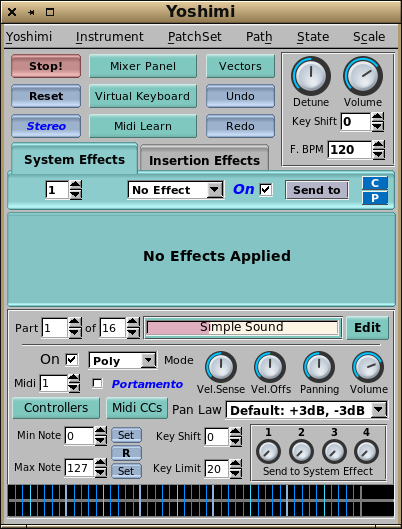
Task: Adjust the master Volume knob
Action: click(363, 76)
